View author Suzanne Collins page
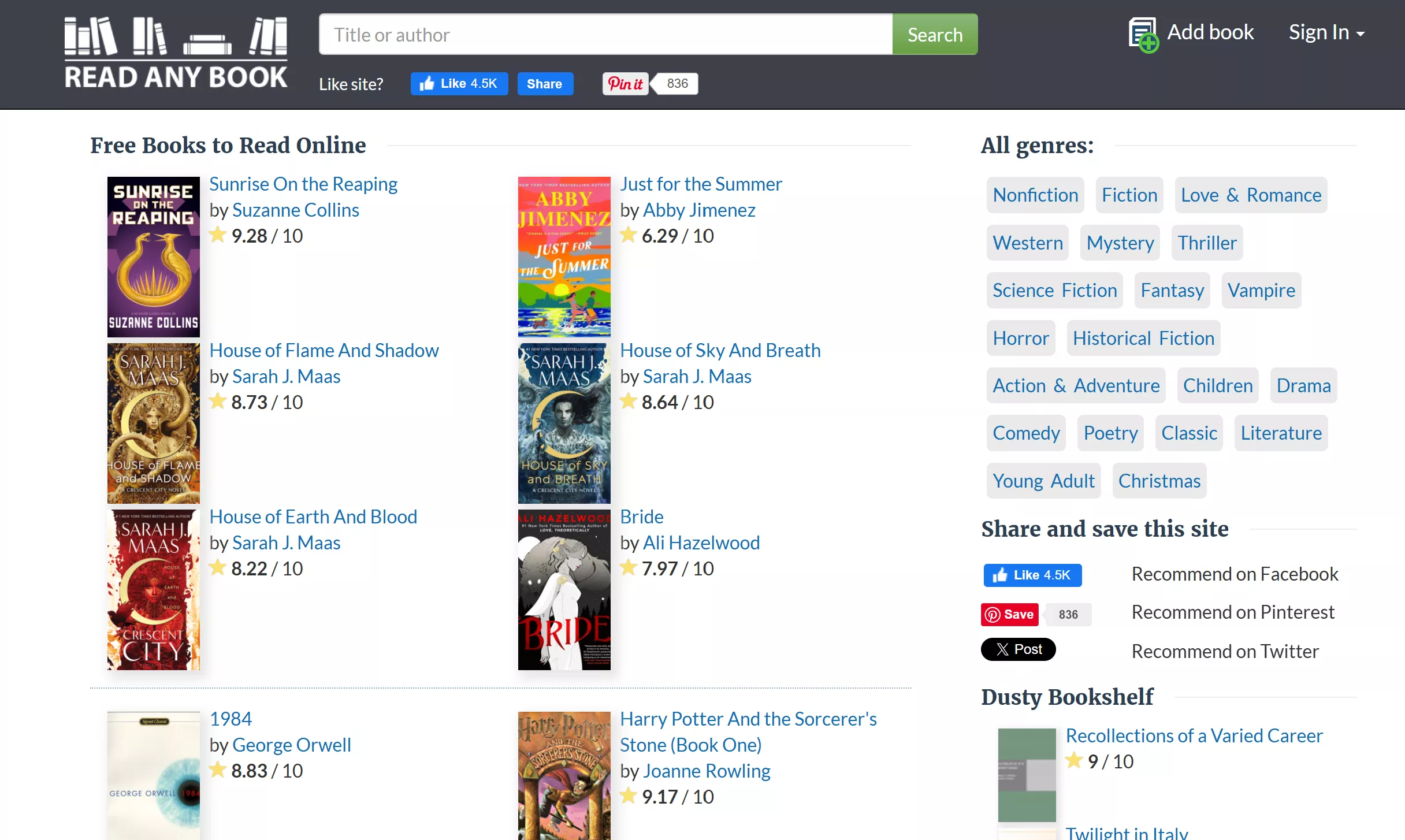The width and height of the screenshot is (1405, 840). (296, 210)
